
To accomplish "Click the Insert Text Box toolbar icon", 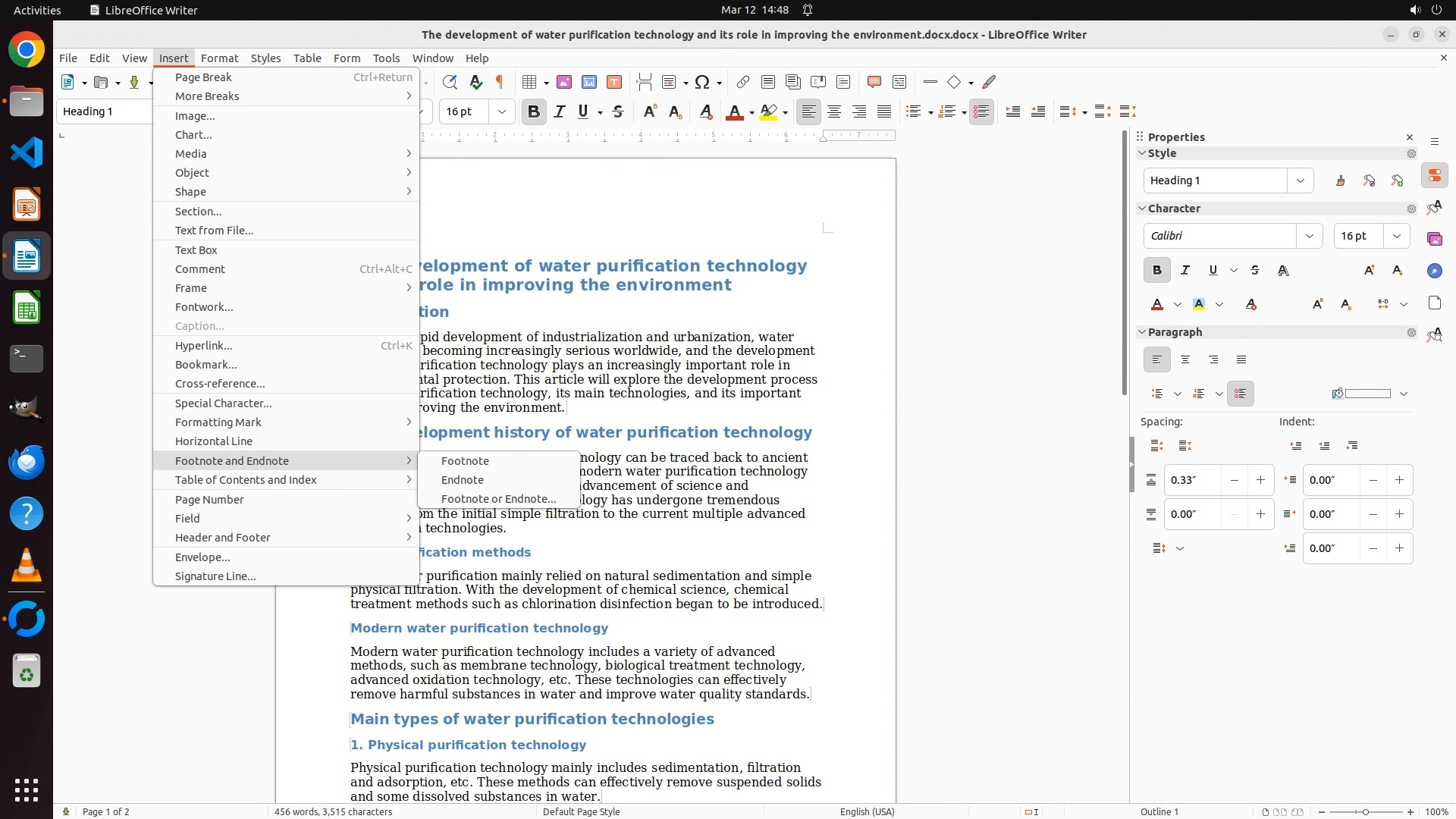I will (614, 82).
